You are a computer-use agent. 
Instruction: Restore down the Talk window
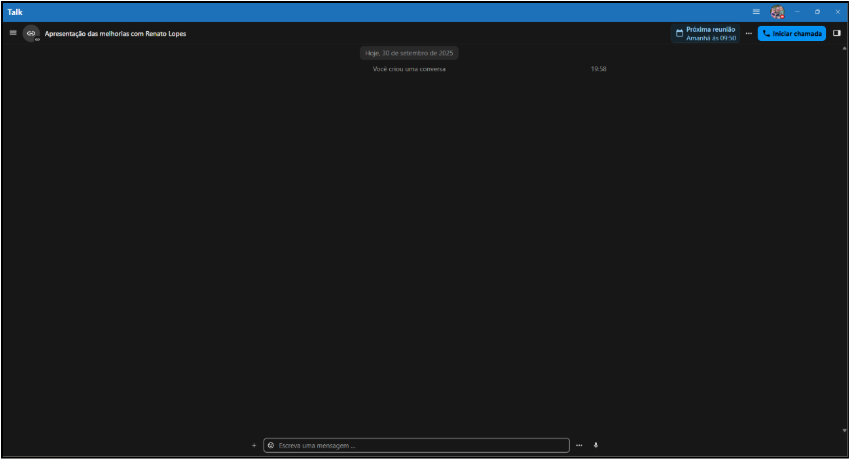pyautogui.click(x=817, y=11)
